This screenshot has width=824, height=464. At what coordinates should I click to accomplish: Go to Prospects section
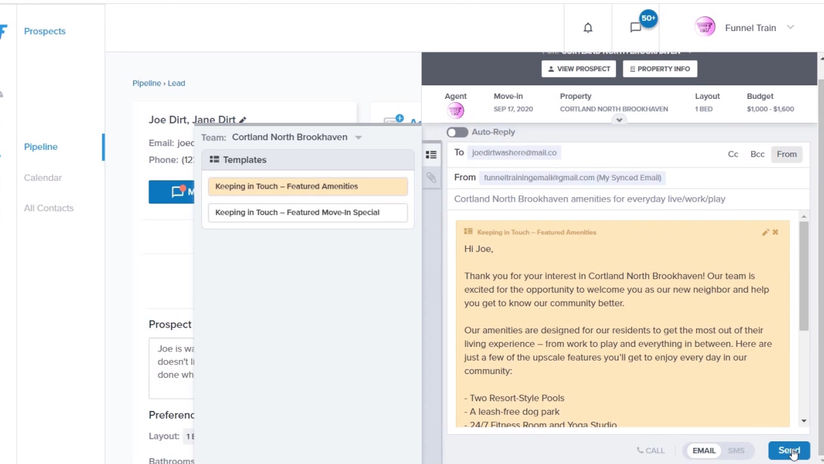[45, 31]
